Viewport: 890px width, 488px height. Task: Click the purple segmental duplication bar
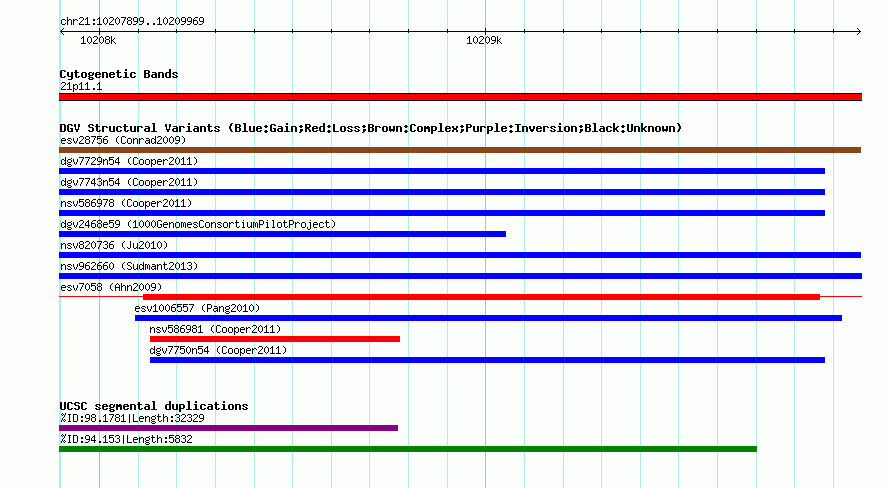[228, 428]
